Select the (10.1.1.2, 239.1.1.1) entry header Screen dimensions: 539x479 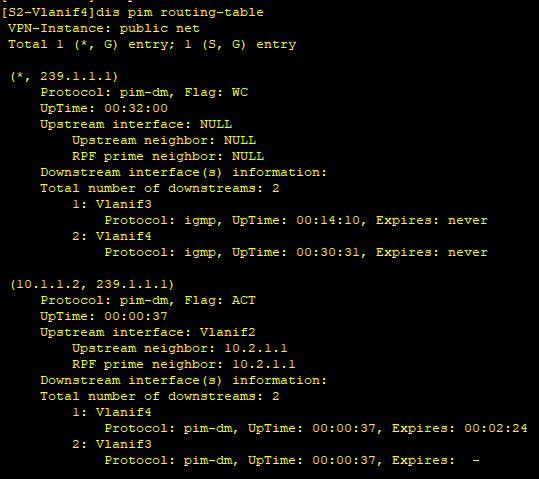(x=92, y=284)
